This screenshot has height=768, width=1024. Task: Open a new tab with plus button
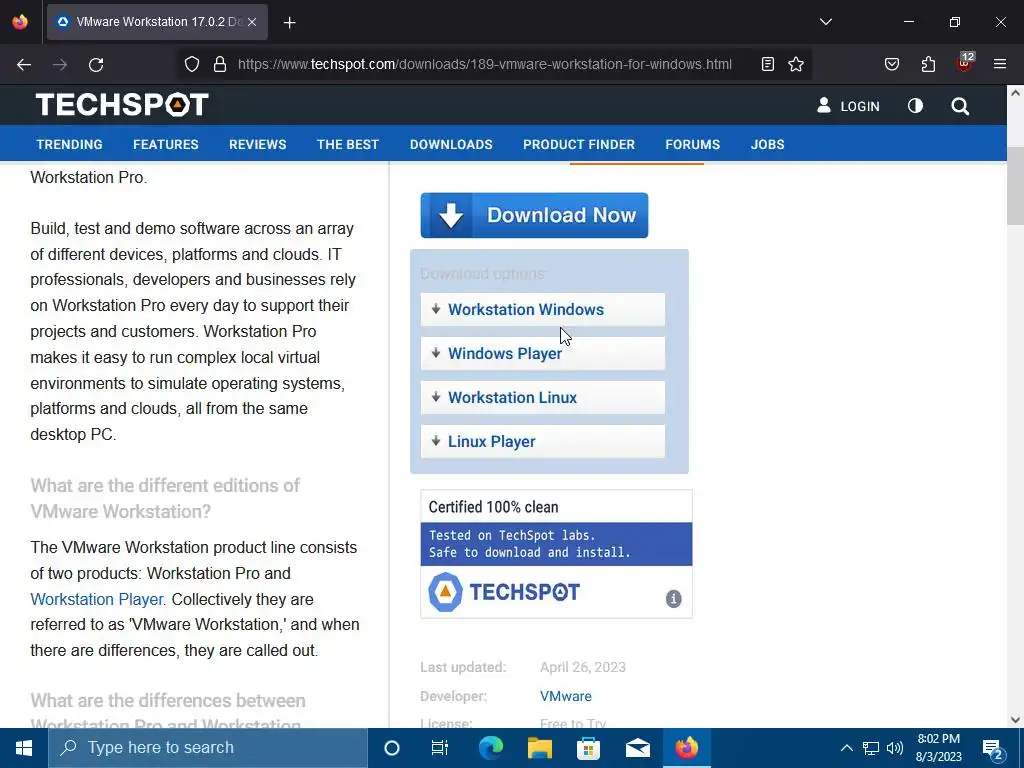pyautogui.click(x=290, y=22)
